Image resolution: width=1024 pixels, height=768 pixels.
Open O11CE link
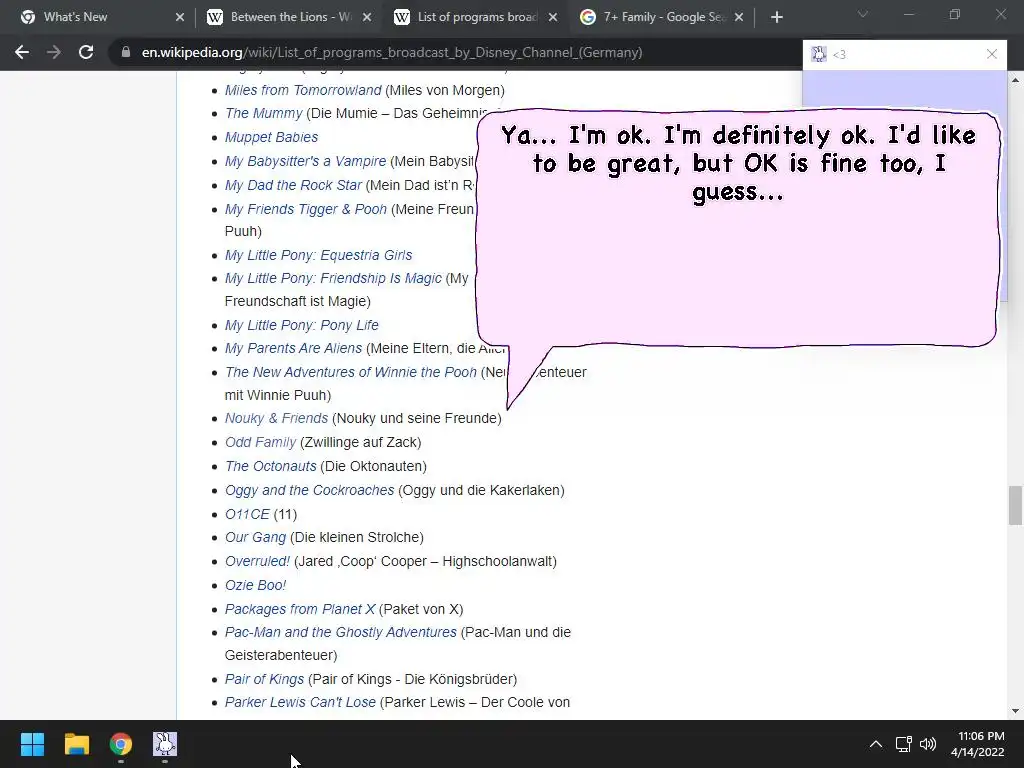pos(247,515)
